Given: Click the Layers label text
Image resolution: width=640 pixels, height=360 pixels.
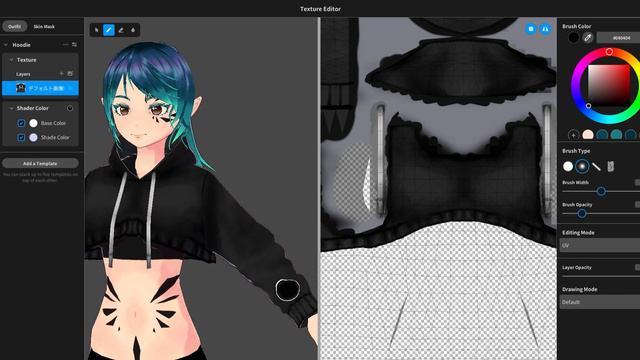Looking at the screenshot, I should [x=23, y=74].
